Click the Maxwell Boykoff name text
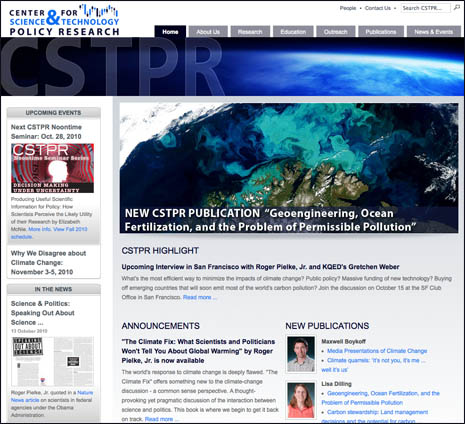465x424 pixels. [343, 341]
